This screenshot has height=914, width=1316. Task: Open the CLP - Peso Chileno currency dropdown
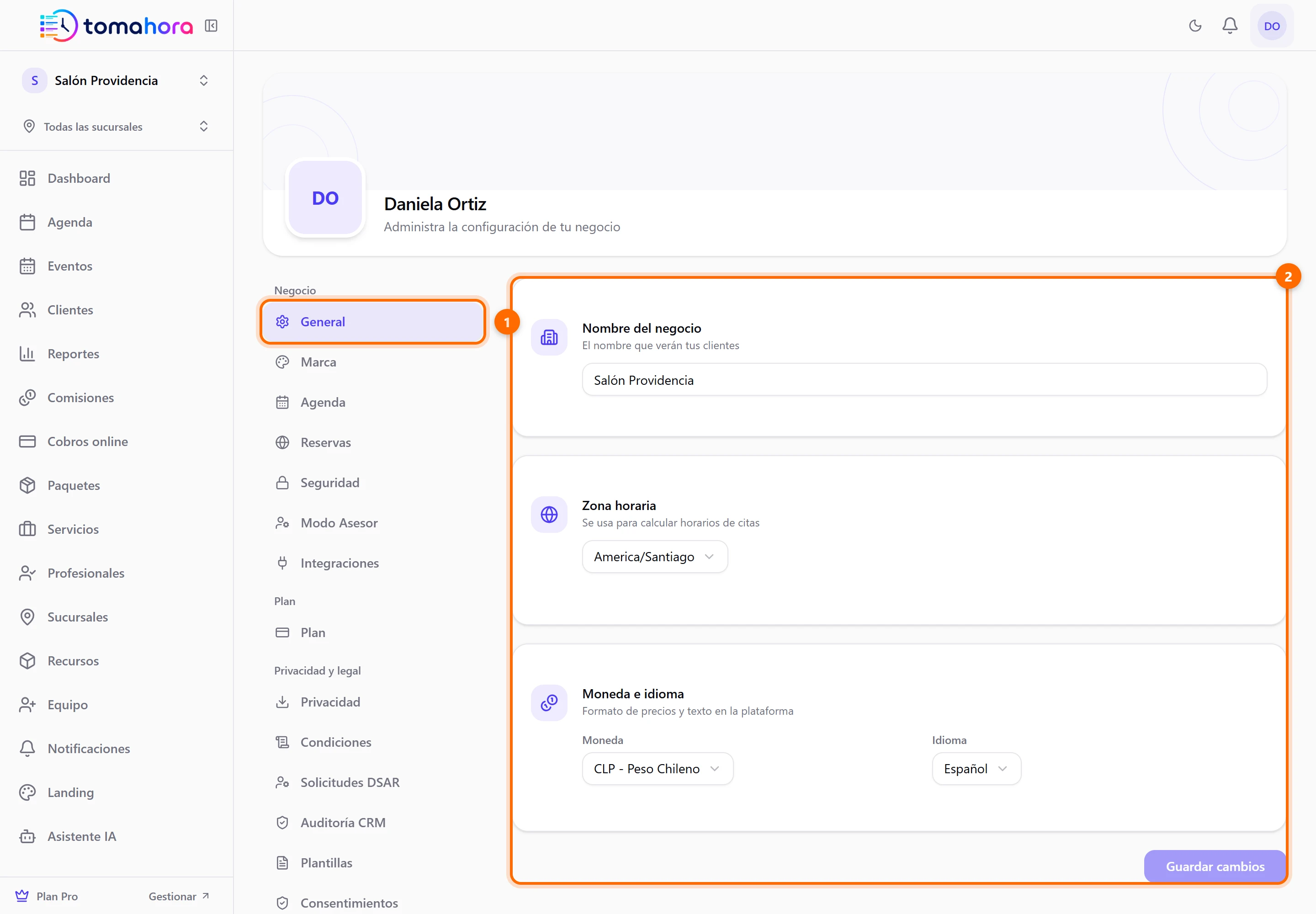tap(658, 769)
